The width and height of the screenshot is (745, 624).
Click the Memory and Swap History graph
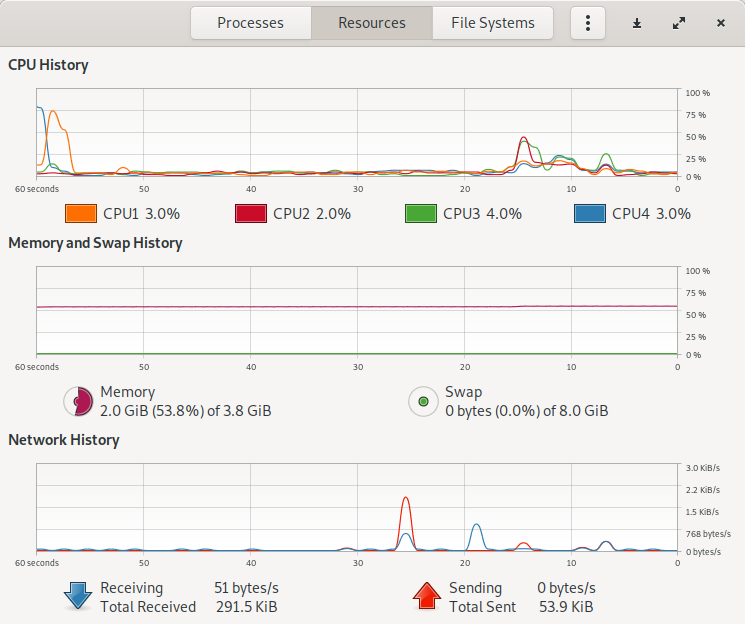(357, 310)
